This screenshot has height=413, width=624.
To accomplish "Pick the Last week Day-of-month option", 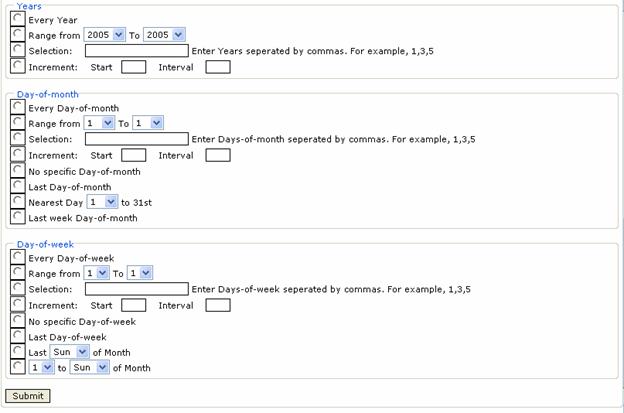I will click(x=18, y=217).
